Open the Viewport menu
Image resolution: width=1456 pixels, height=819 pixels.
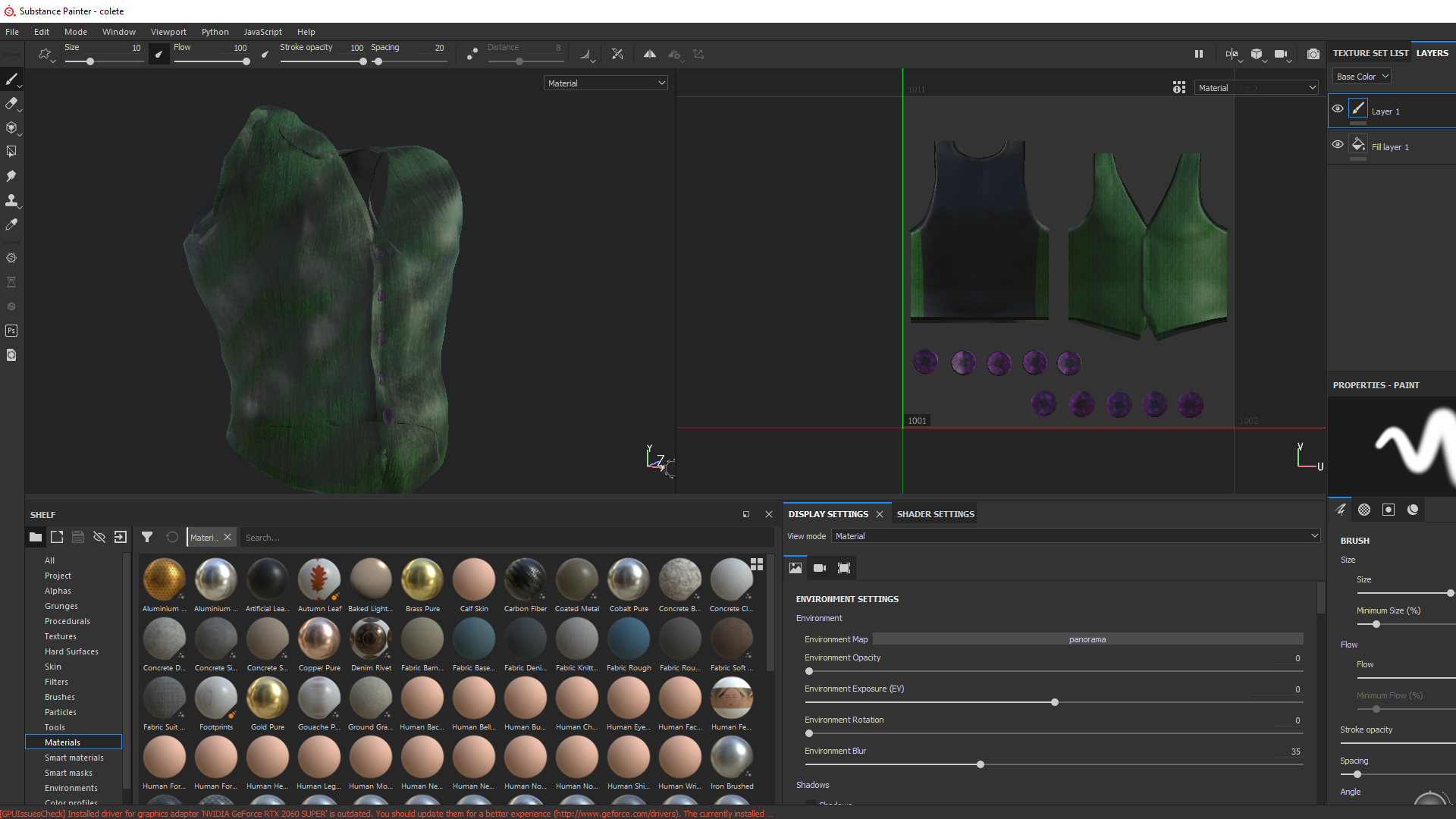pyautogui.click(x=168, y=32)
